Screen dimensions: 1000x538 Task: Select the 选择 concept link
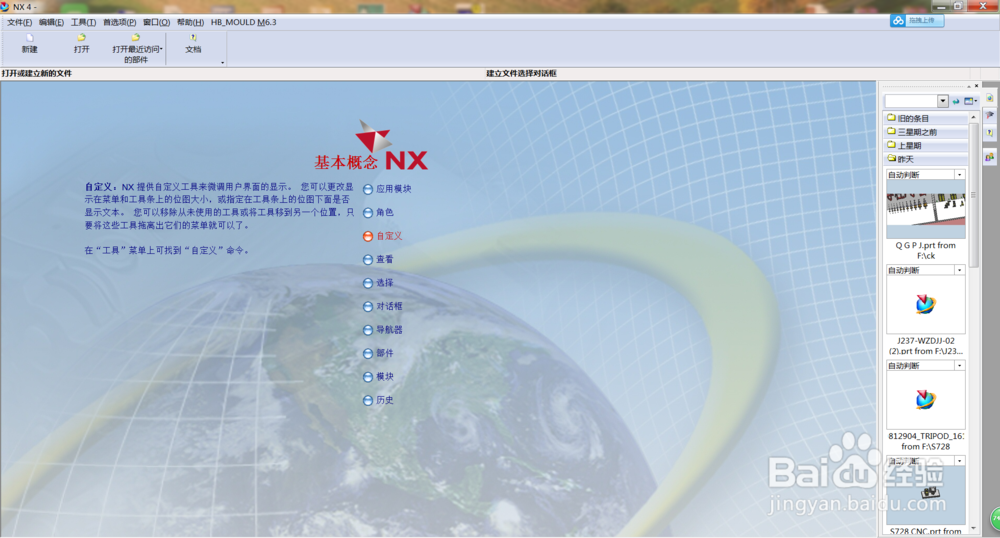pyautogui.click(x=378, y=283)
